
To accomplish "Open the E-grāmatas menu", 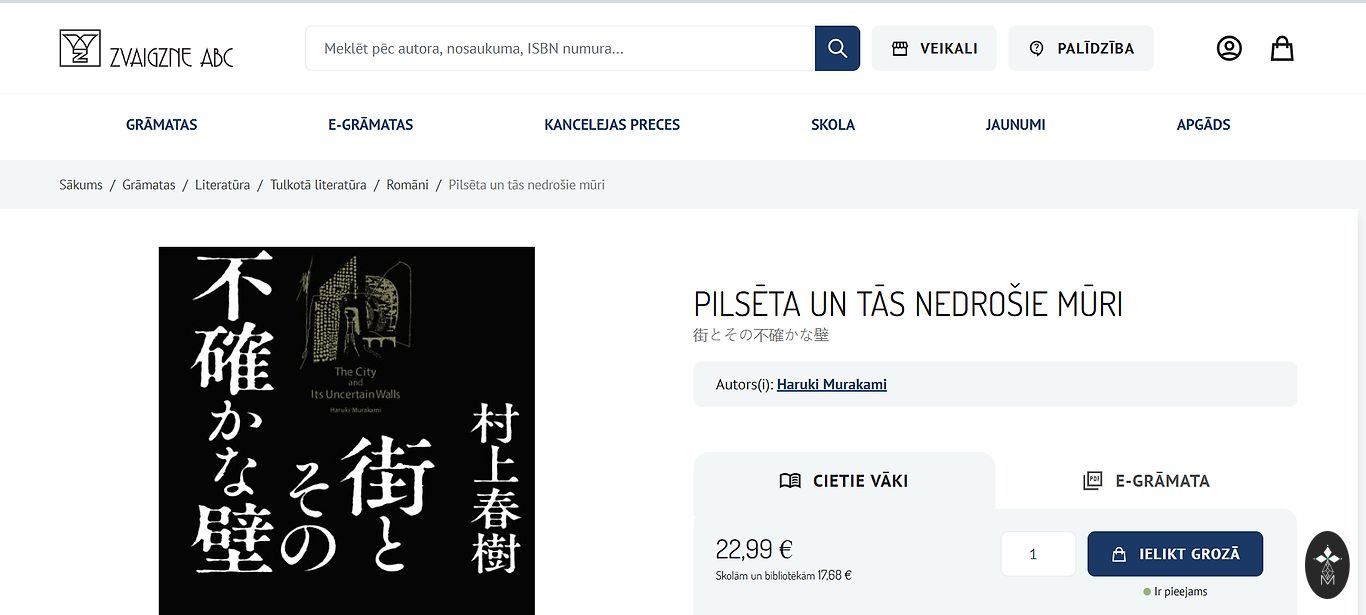I will pos(370,125).
